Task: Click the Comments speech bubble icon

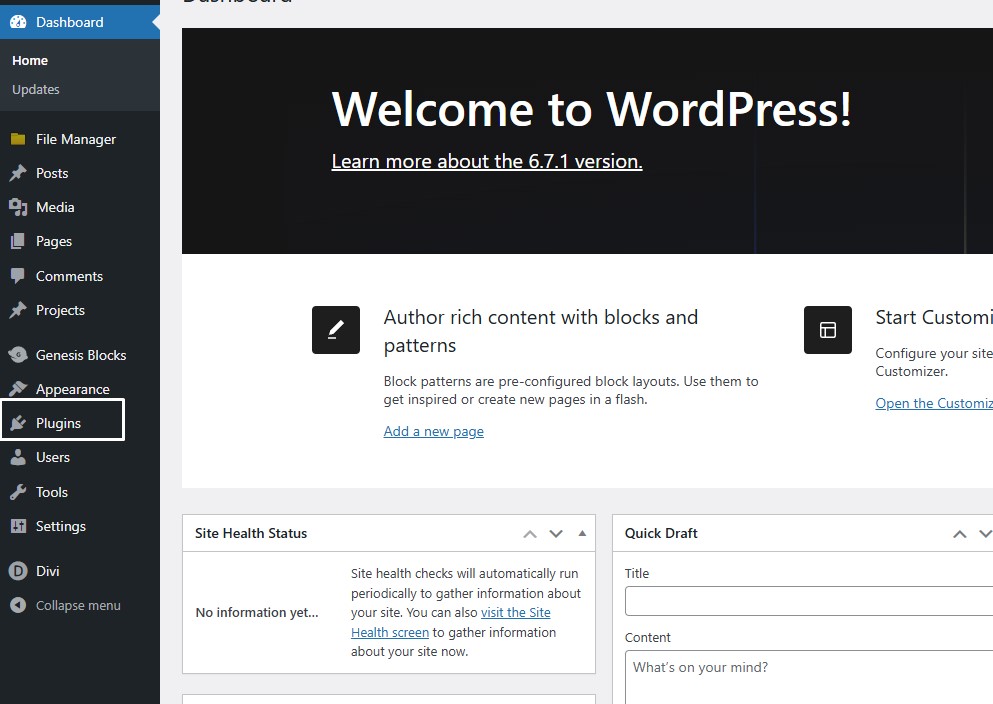Action: click(x=18, y=276)
